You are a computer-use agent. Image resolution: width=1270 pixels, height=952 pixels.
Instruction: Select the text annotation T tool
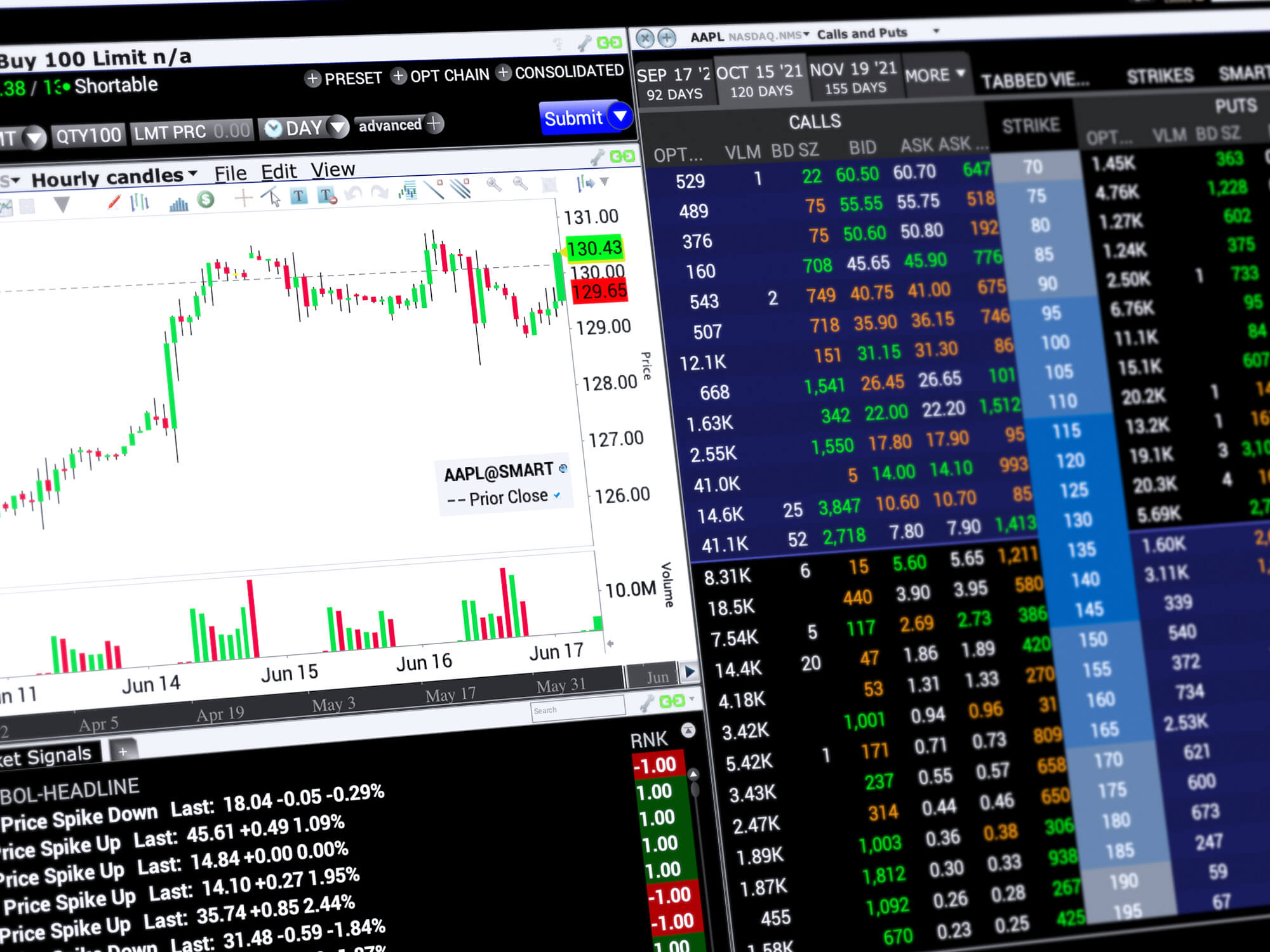click(298, 196)
